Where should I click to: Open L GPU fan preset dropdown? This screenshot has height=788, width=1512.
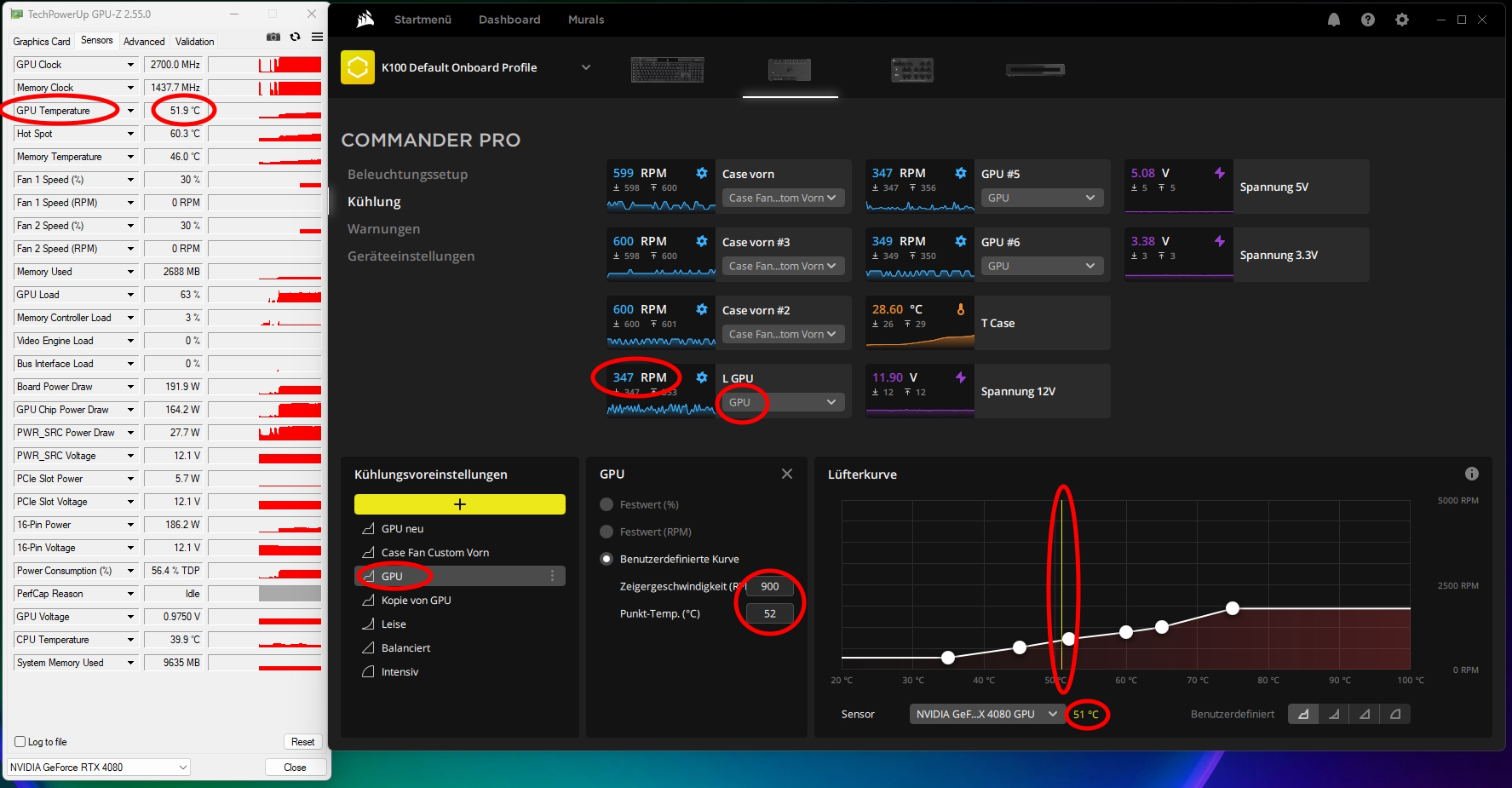point(784,402)
